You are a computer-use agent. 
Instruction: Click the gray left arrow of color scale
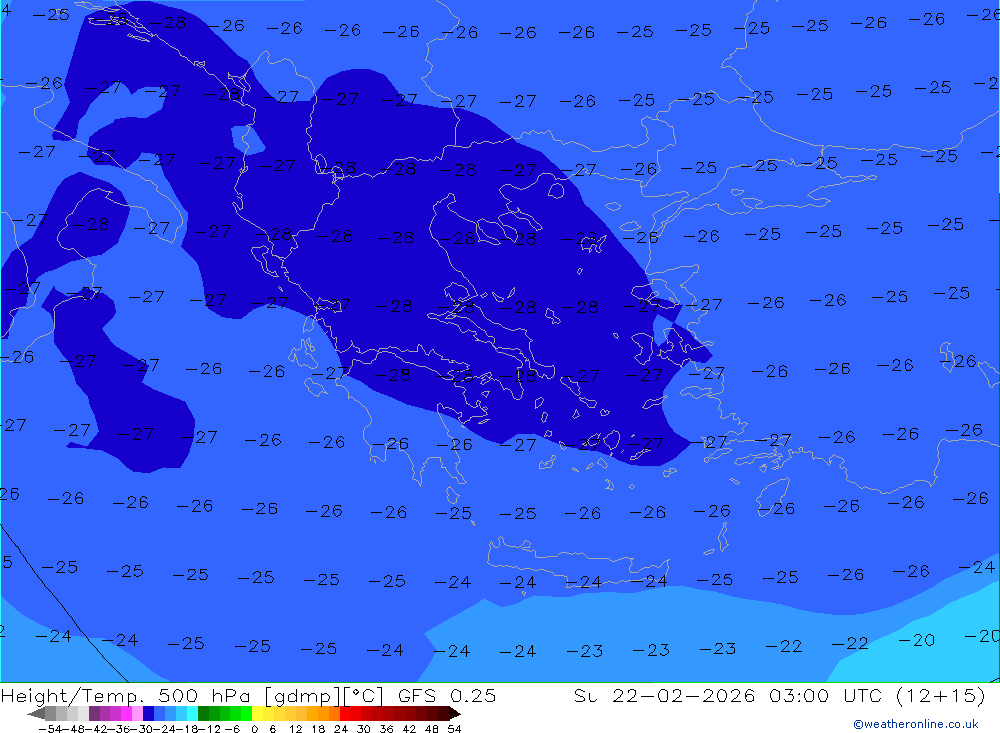(36, 714)
